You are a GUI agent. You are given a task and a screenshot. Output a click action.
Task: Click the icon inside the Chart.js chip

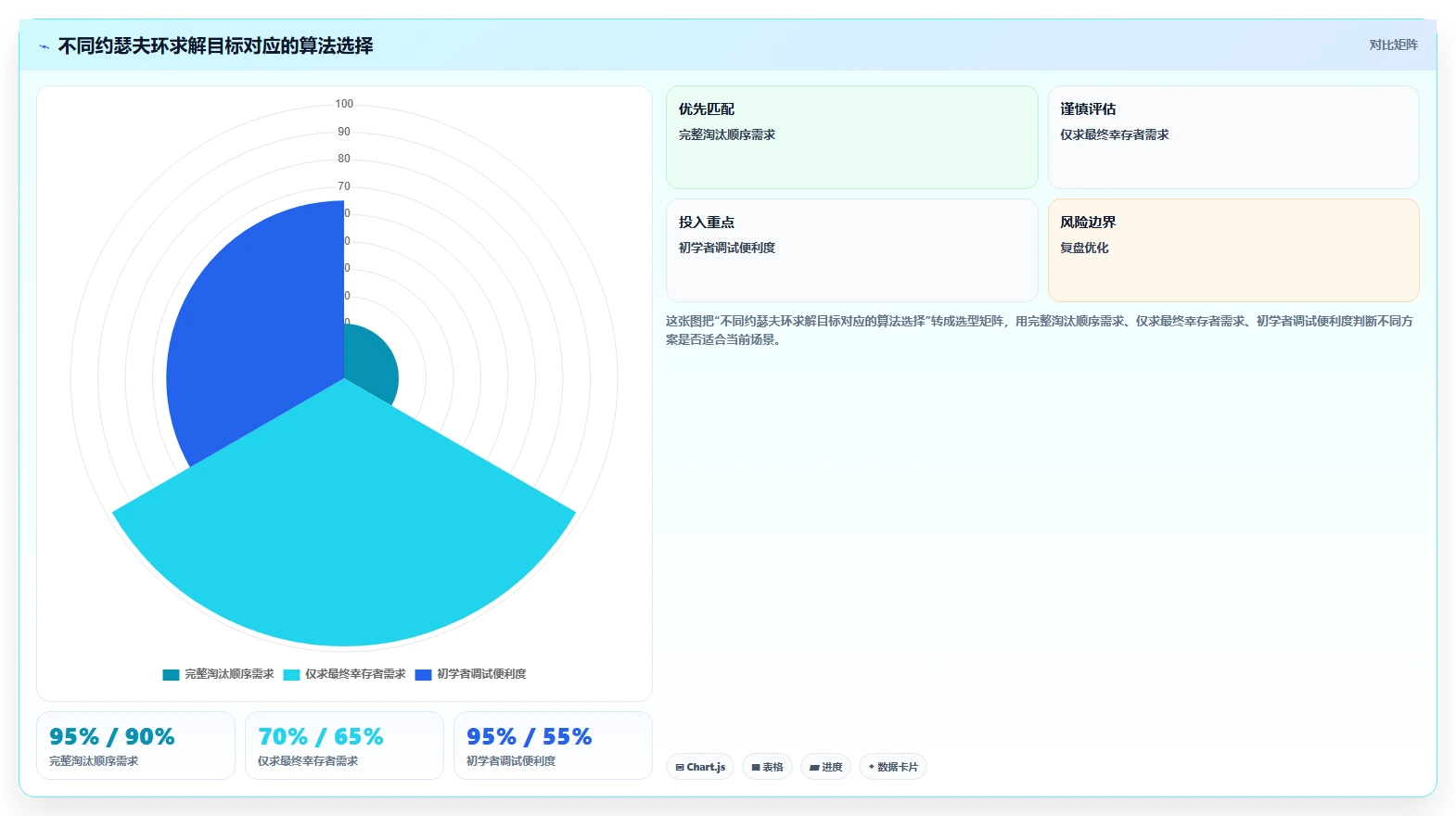coord(680,767)
